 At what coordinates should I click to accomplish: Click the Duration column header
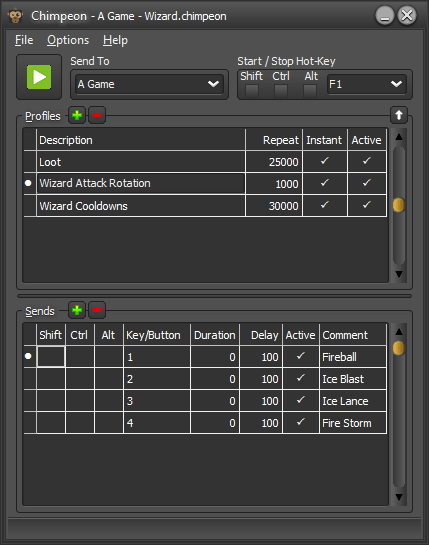pyautogui.click(x=215, y=335)
